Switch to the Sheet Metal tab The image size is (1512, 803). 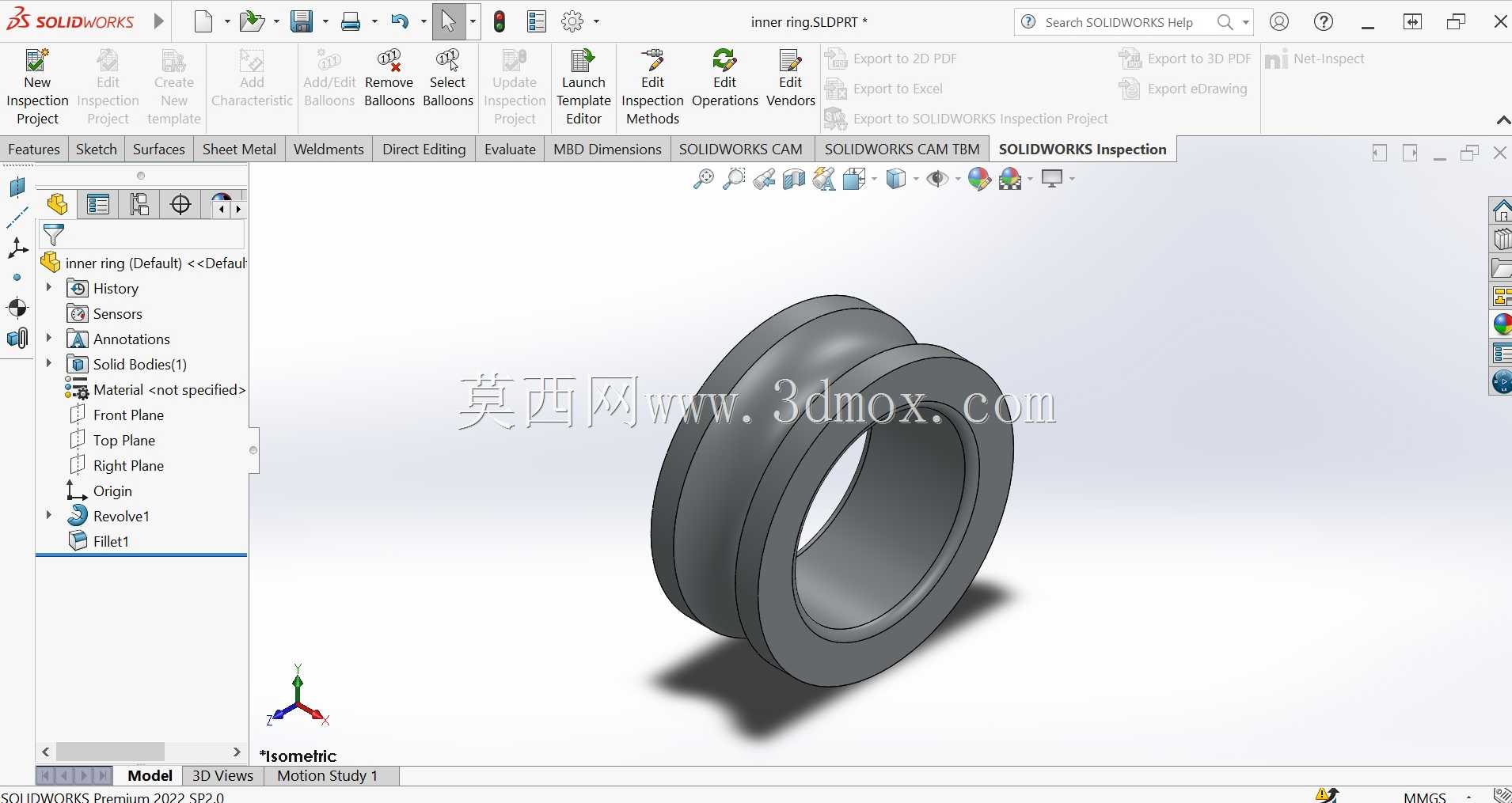239,150
